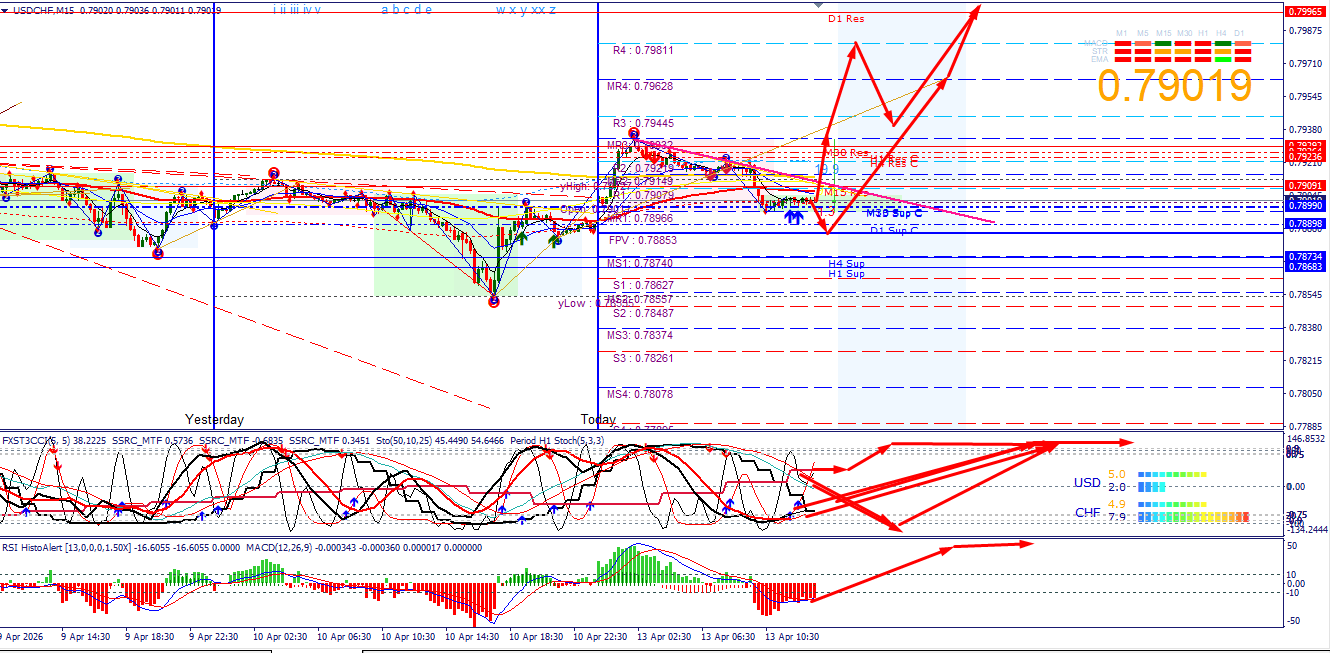The width and height of the screenshot is (1330, 653).
Task: Click the 'i ii iii iv v' wave labels
Action: coord(297,9)
